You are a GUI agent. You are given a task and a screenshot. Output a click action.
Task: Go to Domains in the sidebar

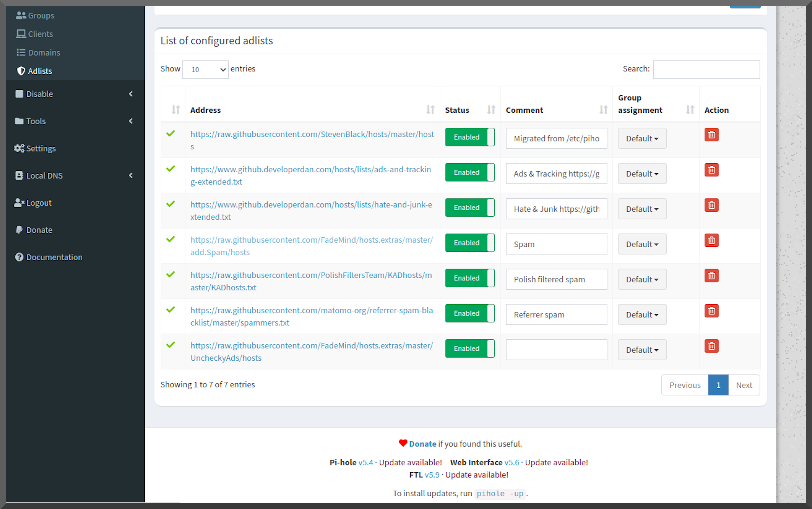pyautogui.click(x=44, y=52)
